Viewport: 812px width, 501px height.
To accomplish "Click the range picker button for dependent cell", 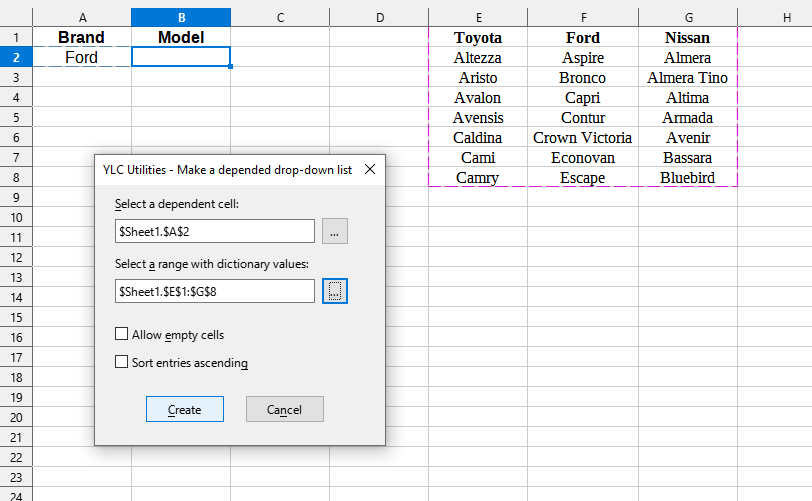I will click(x=335, y=231).
